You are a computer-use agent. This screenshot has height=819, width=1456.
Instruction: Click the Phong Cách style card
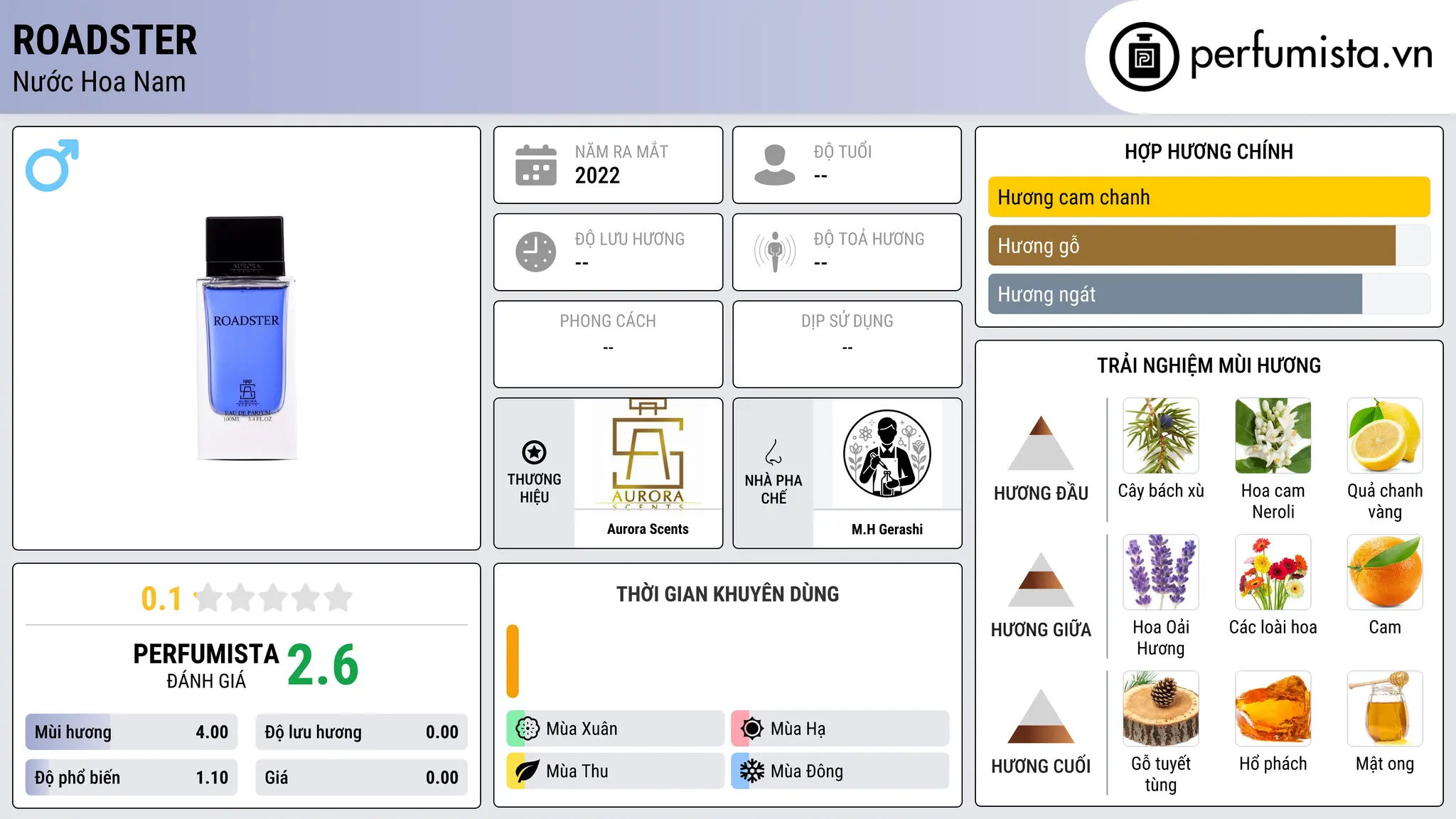coord(608,344)
